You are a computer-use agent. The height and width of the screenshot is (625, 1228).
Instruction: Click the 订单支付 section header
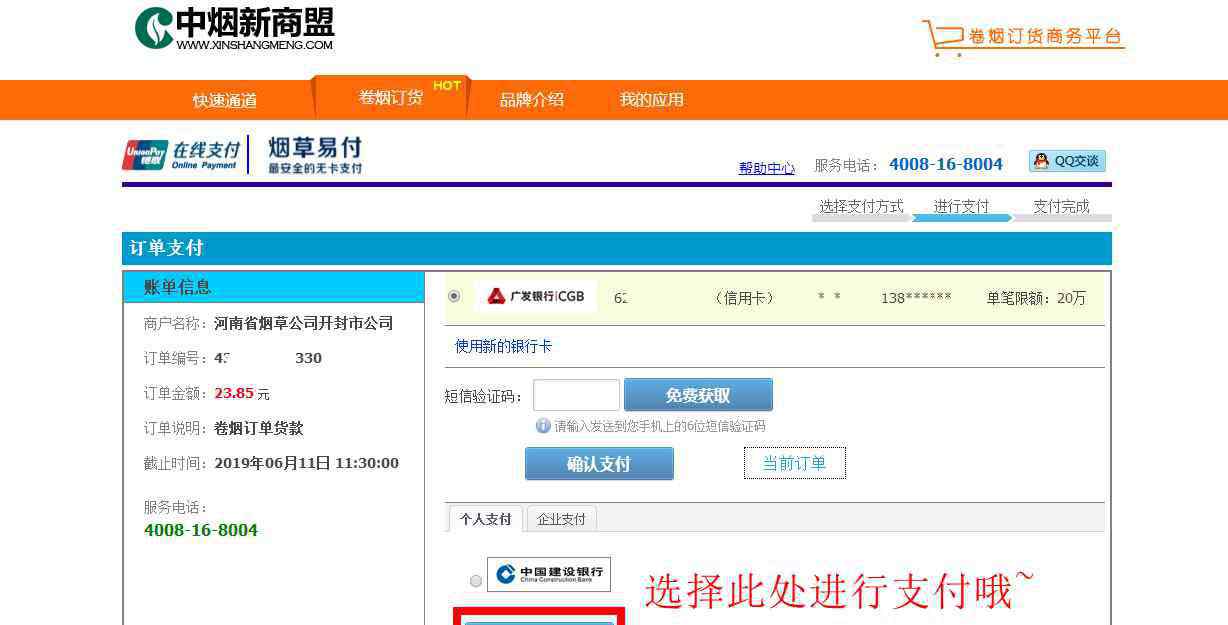pos(617,248)
